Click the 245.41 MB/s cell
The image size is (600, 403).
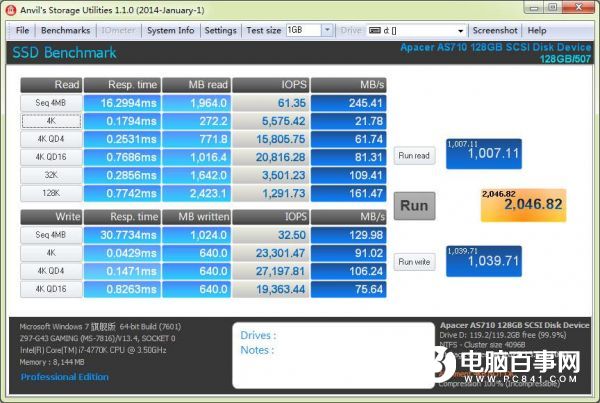349,103
